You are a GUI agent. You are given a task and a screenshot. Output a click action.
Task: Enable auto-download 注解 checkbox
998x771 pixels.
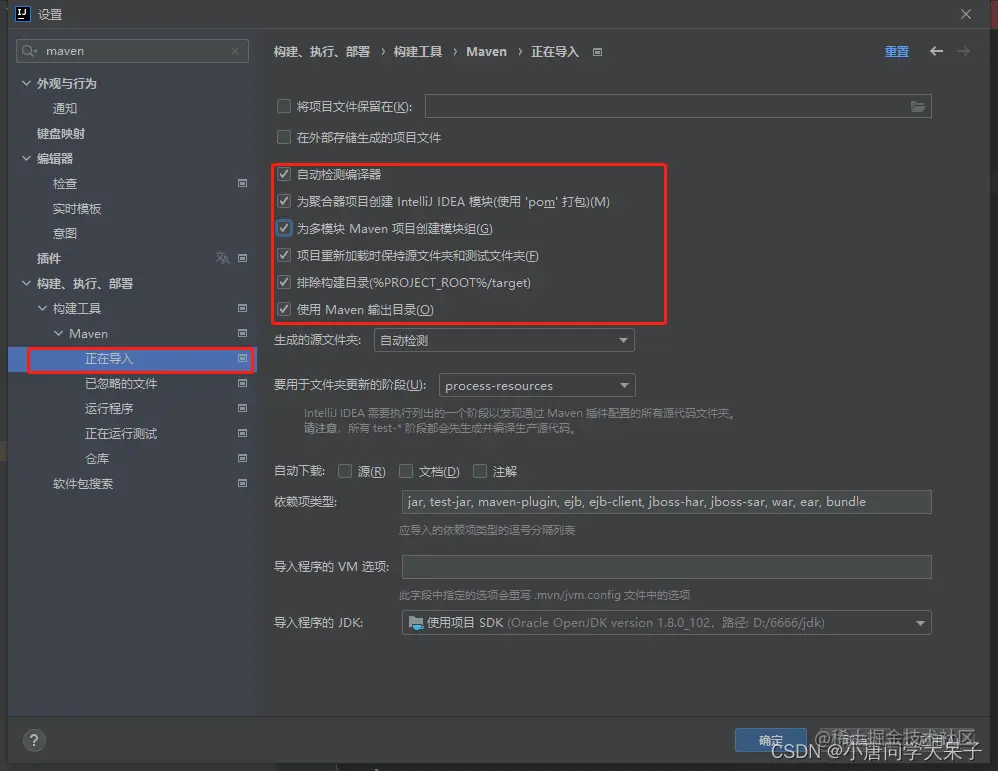click(480, 471)
